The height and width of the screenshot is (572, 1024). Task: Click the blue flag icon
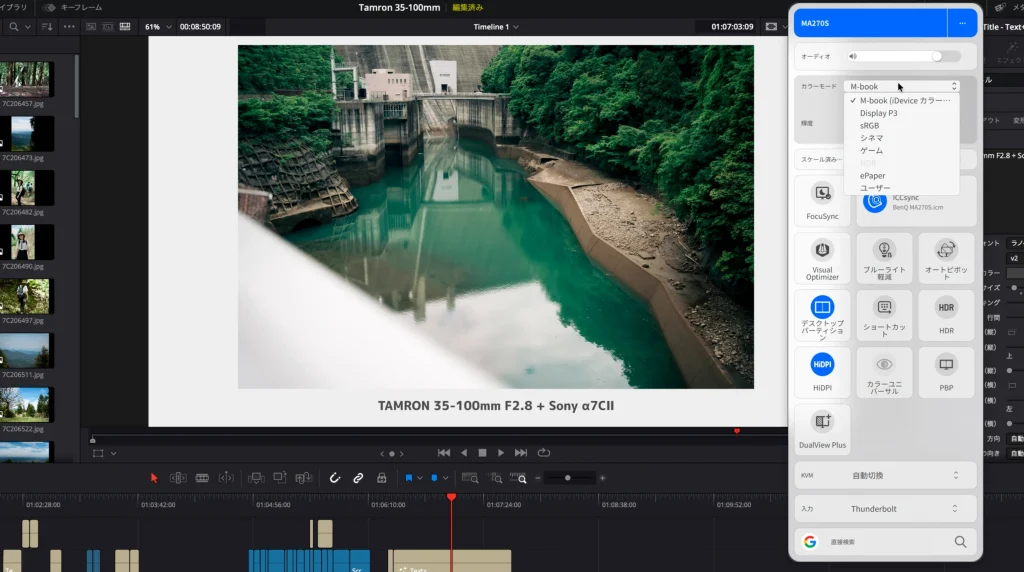(409, 478)
